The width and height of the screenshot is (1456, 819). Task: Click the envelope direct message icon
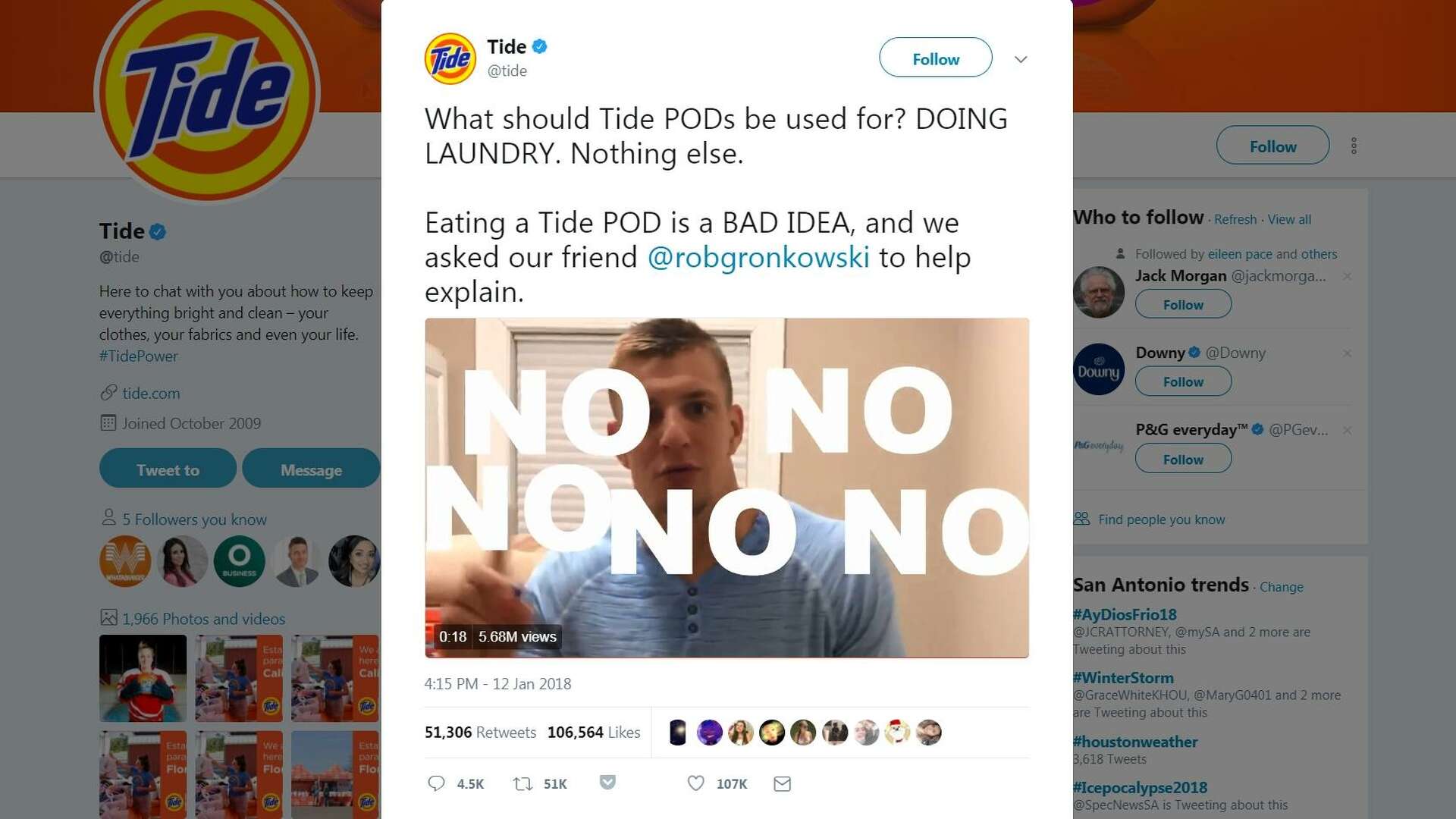[782, 784]
